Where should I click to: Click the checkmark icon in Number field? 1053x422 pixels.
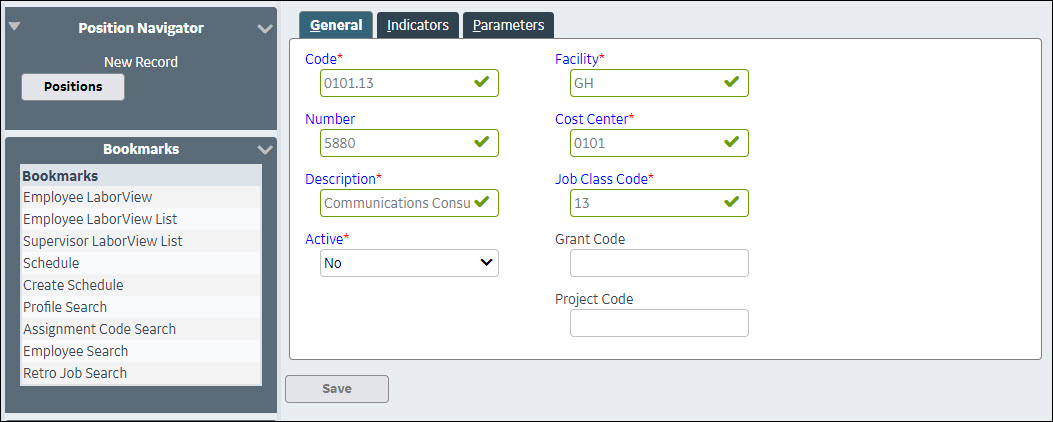[x=482, y=143]
